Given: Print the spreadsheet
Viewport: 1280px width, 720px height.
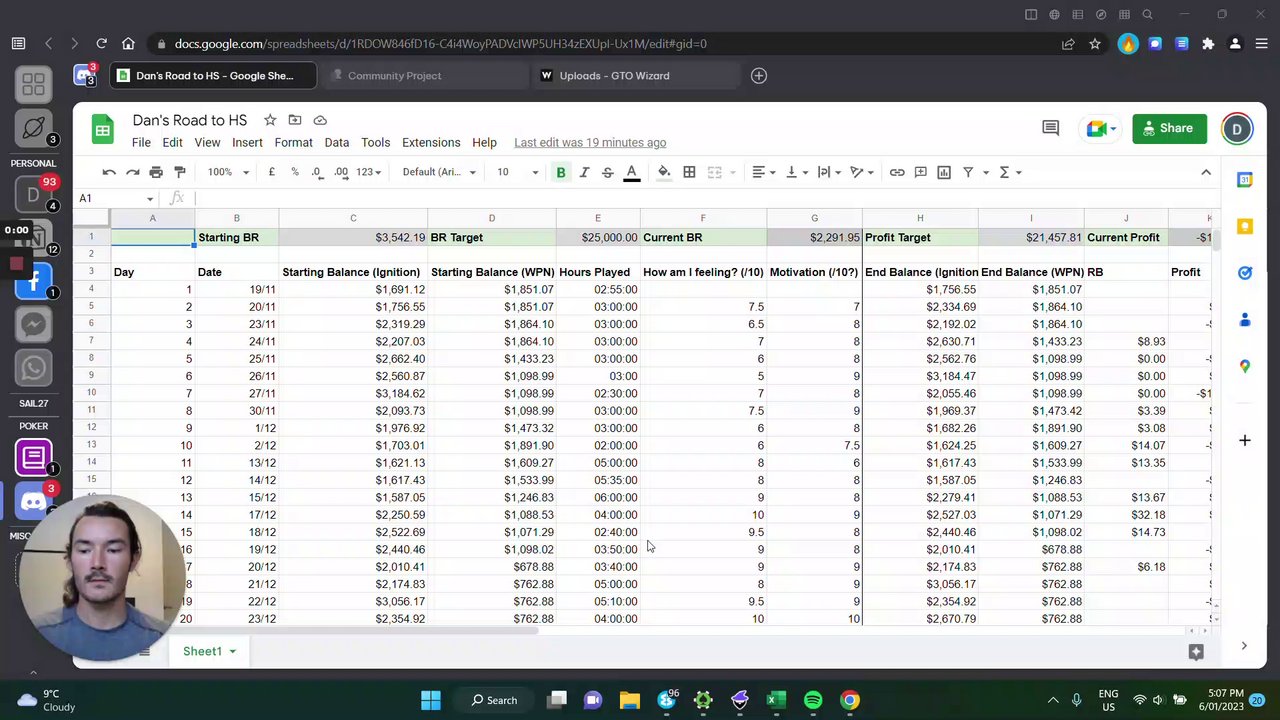Looking at the screenshot, I should coord(156,172).
